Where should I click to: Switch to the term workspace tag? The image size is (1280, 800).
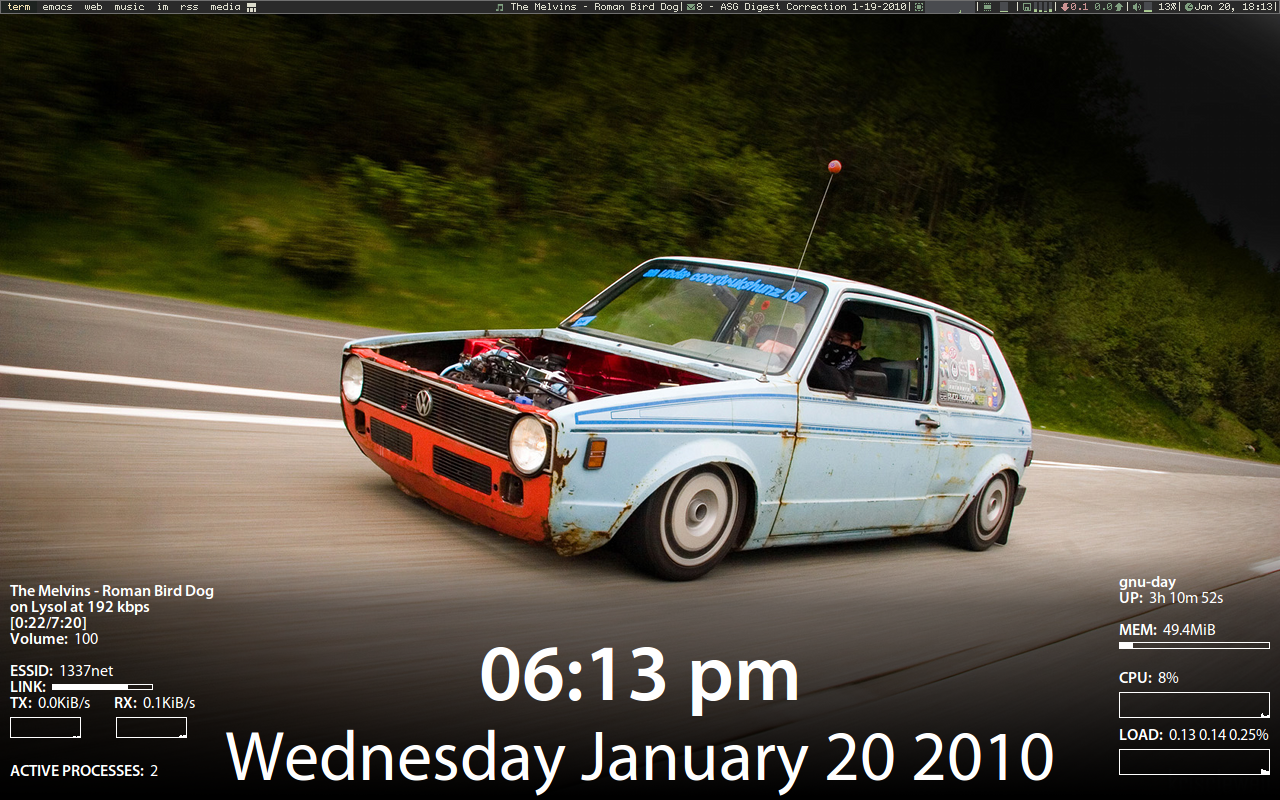point(19,7)
